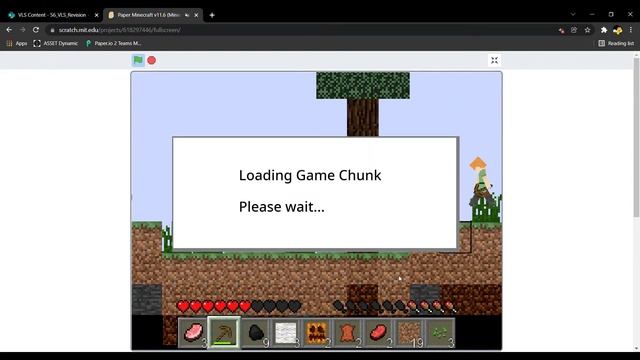Click the oak tree trunk

(x=363, y=118)
